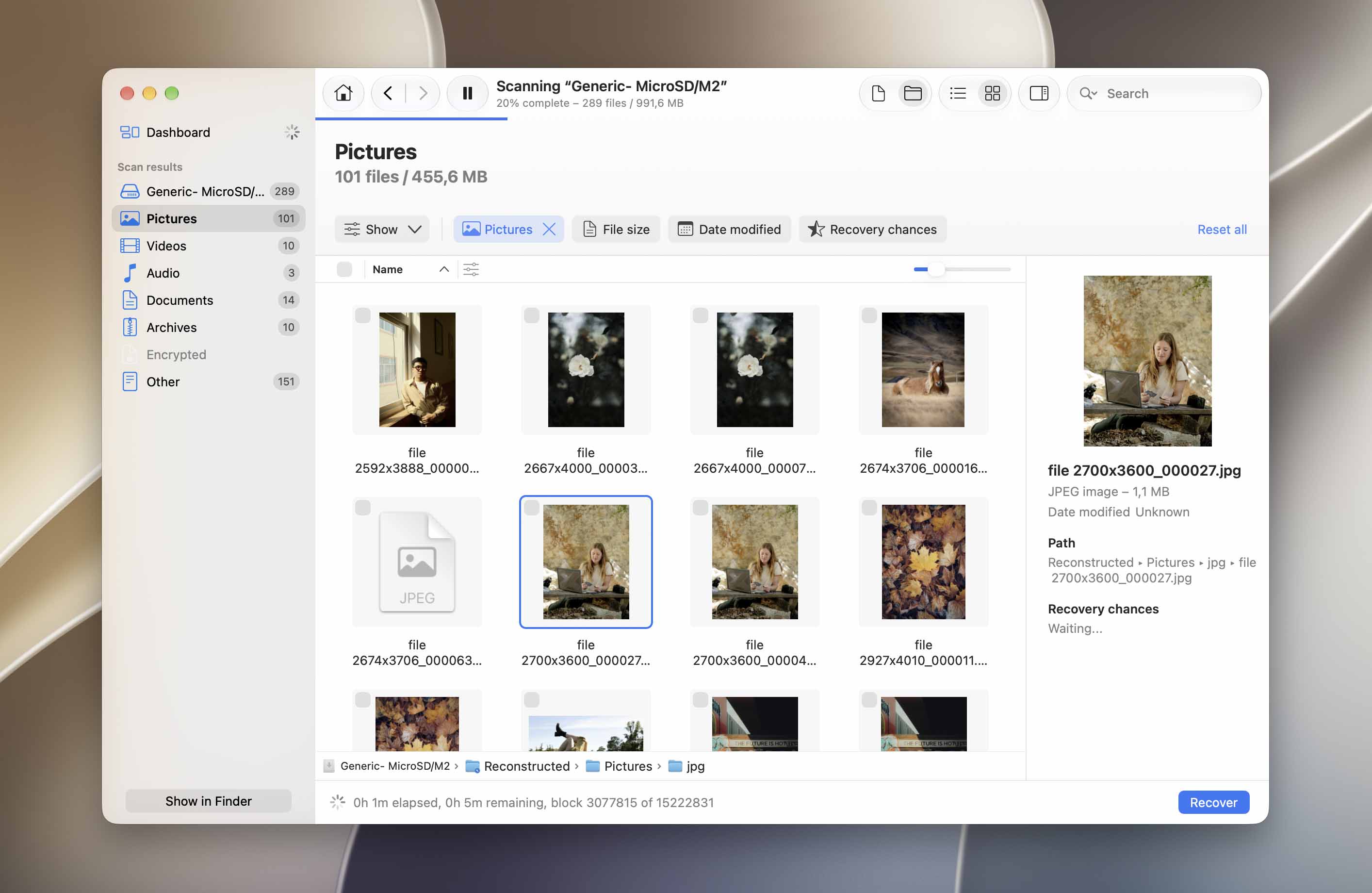
Task: Select the file 2700x3600_00004 thumbnail
Action: (754, 562)
